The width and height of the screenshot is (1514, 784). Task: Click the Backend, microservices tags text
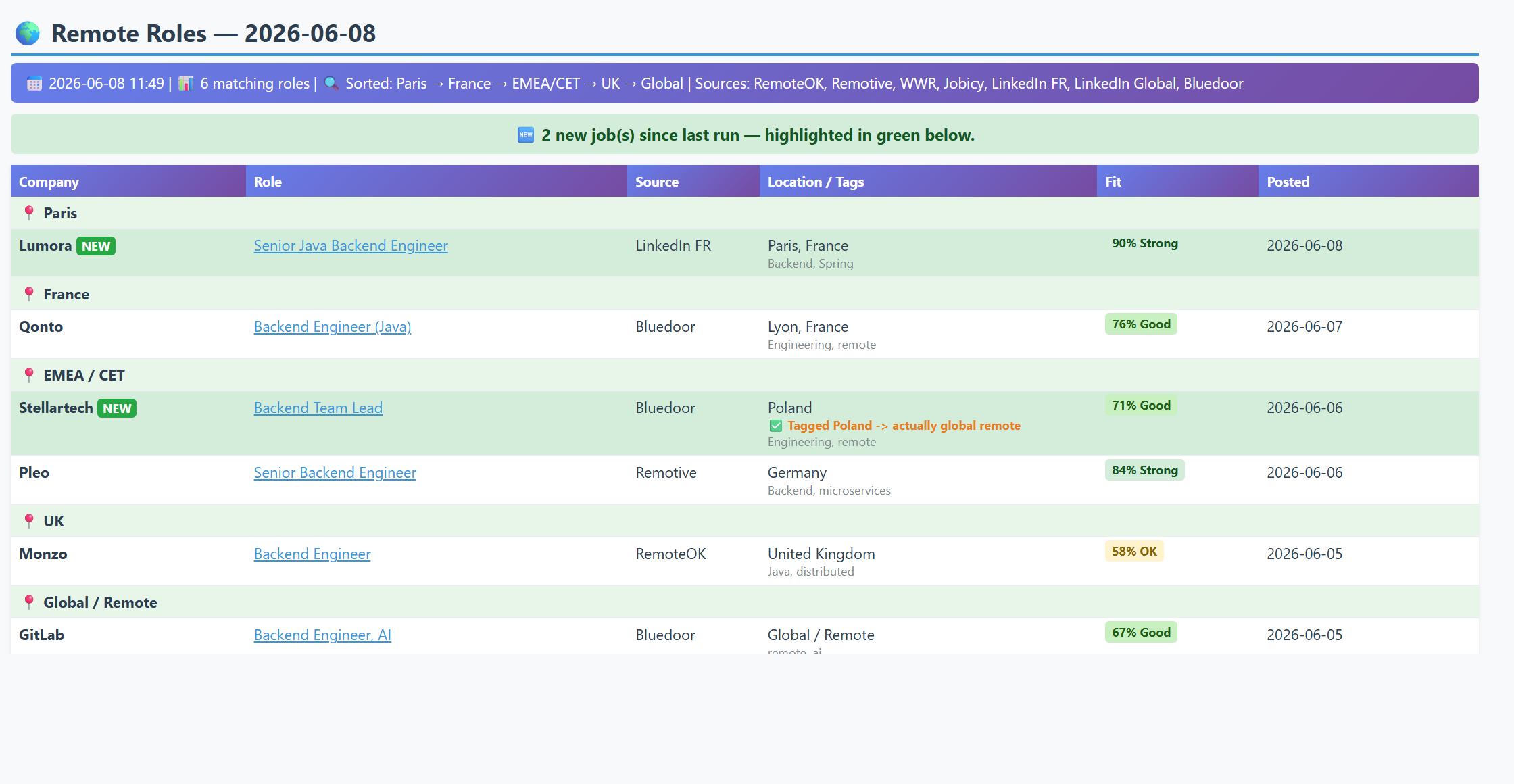click(x=829, y=491)
